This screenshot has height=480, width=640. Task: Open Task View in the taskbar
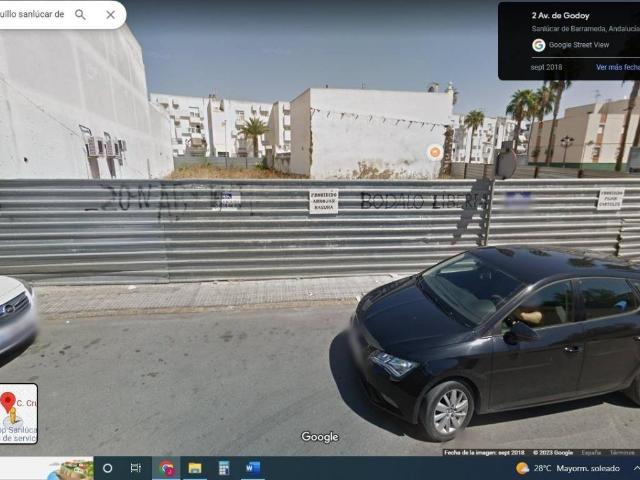point(136,468)
